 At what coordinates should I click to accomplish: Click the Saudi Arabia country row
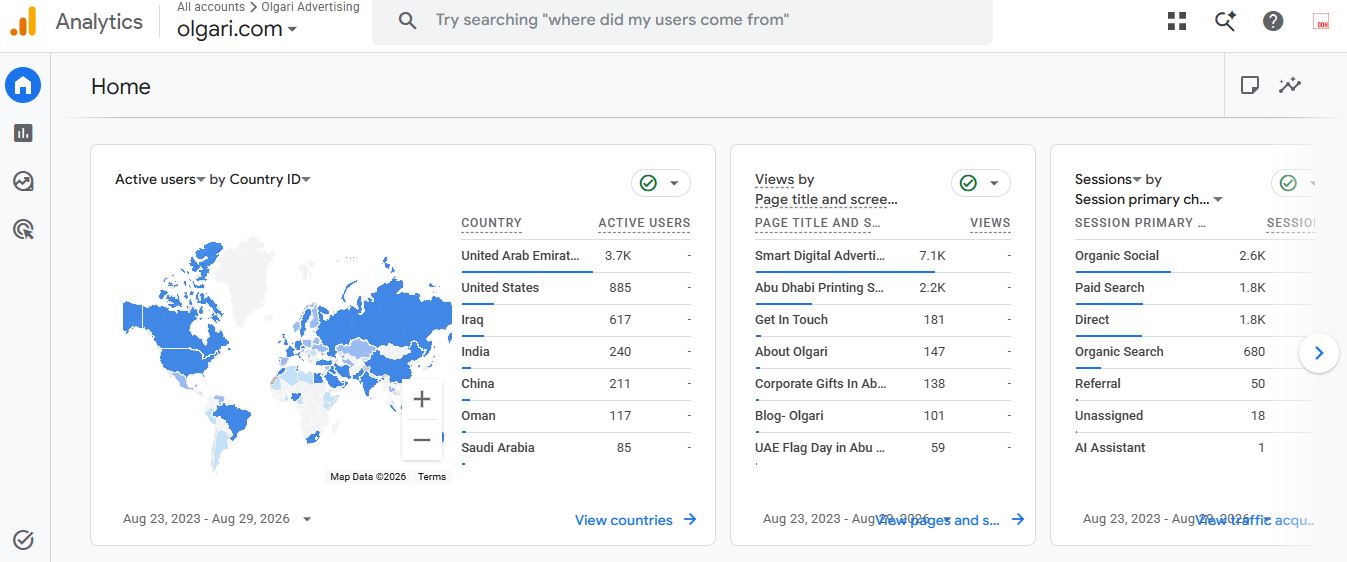pyautogui.click(x=576, y=448)
